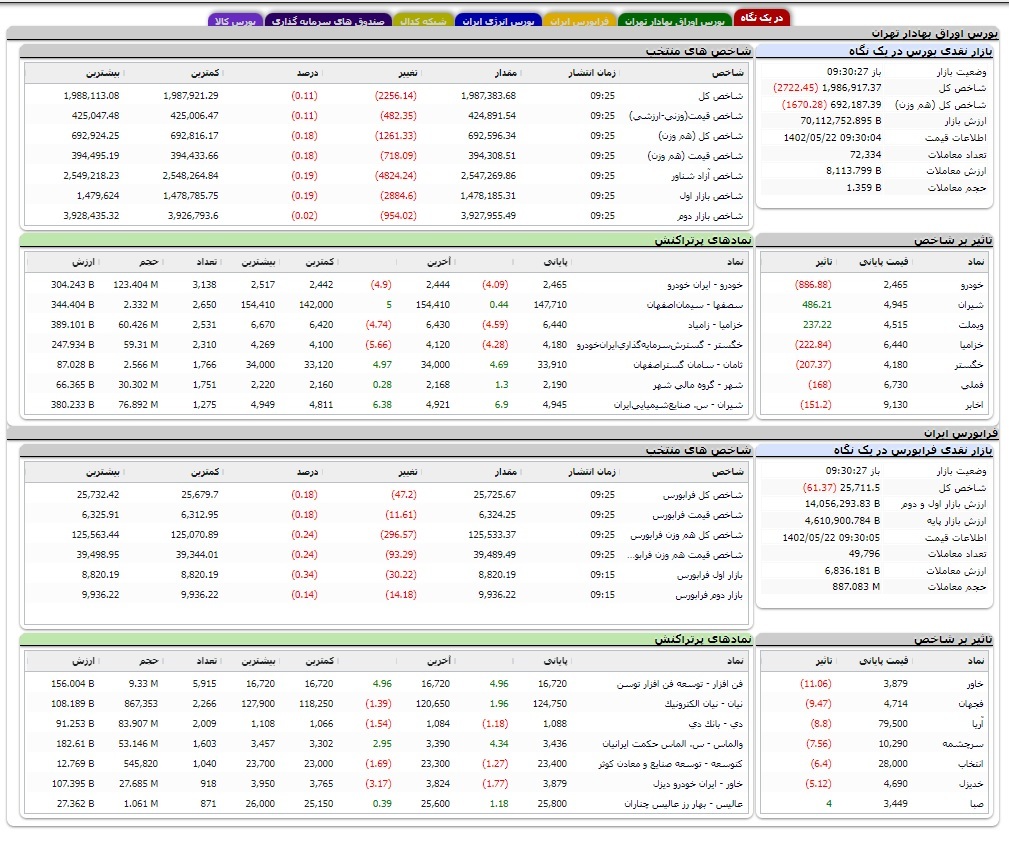This screenshot has height=855, width=1009.
Task: Go to the 'شبکه کدال' tab
Action: [x=422, y=20]
